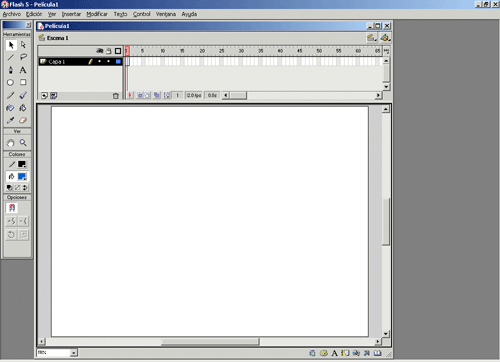The image size is (500, 362).
Task: Click the Add Layer button
Action: [44, 96]
